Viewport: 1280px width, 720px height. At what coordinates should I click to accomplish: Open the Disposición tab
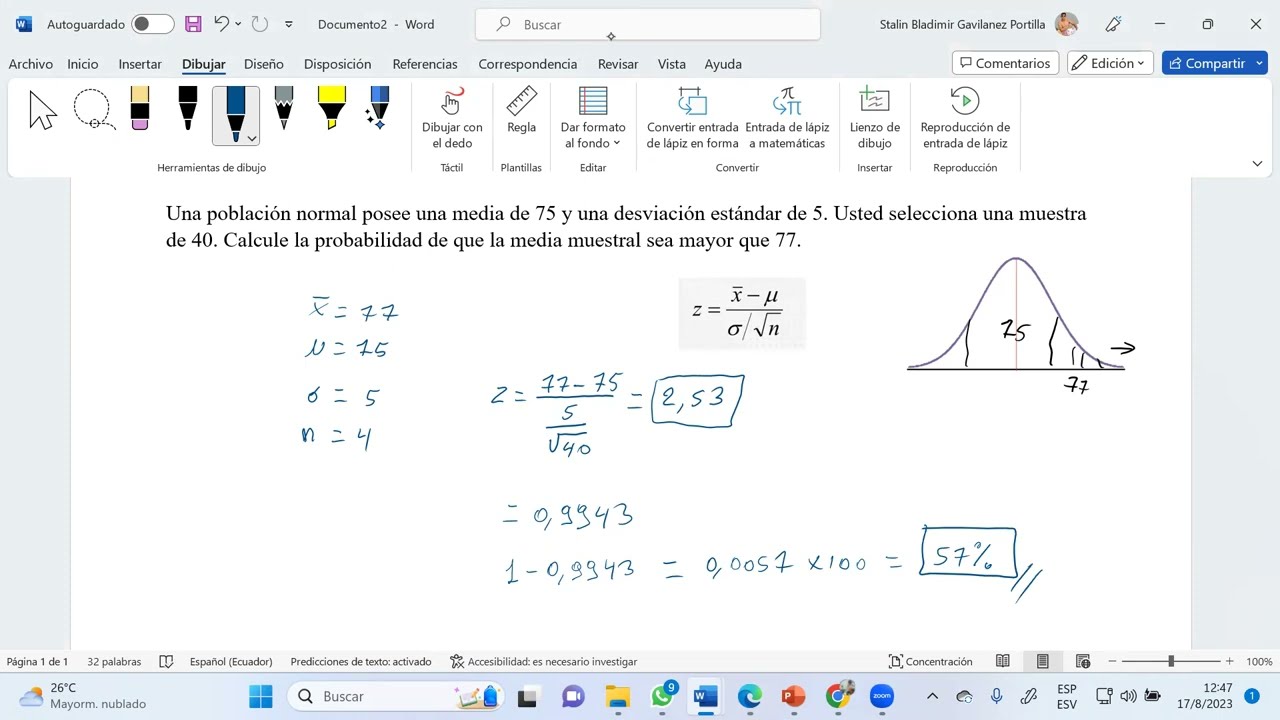(338, 64)
